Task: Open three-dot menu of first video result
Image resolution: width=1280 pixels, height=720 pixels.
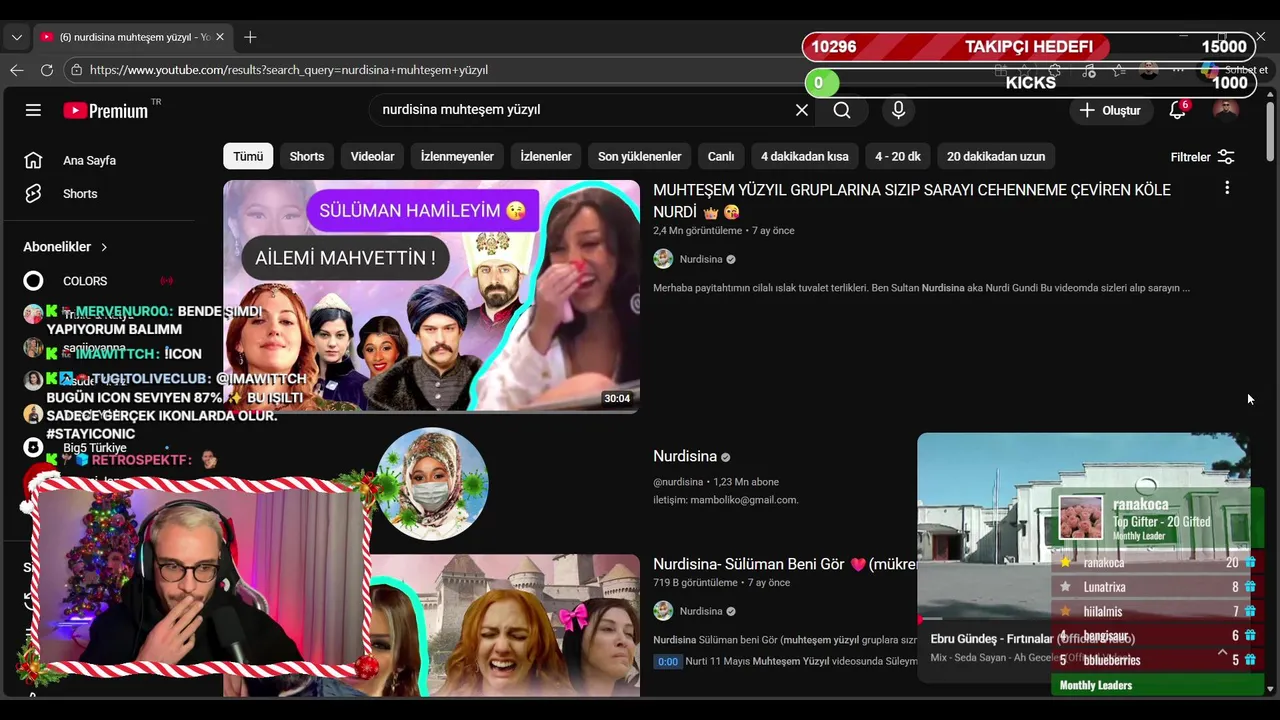Action: [x=1227, y=188]
